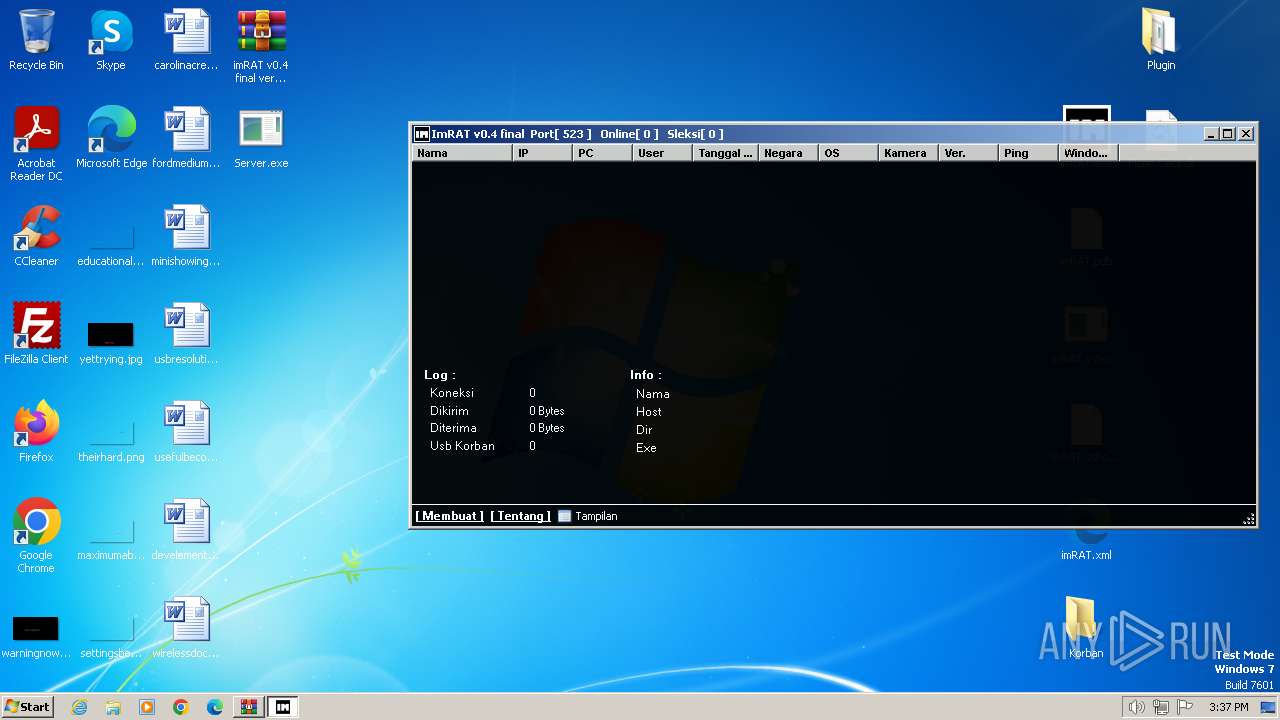Click the Dikirim log label

[449, 411]
